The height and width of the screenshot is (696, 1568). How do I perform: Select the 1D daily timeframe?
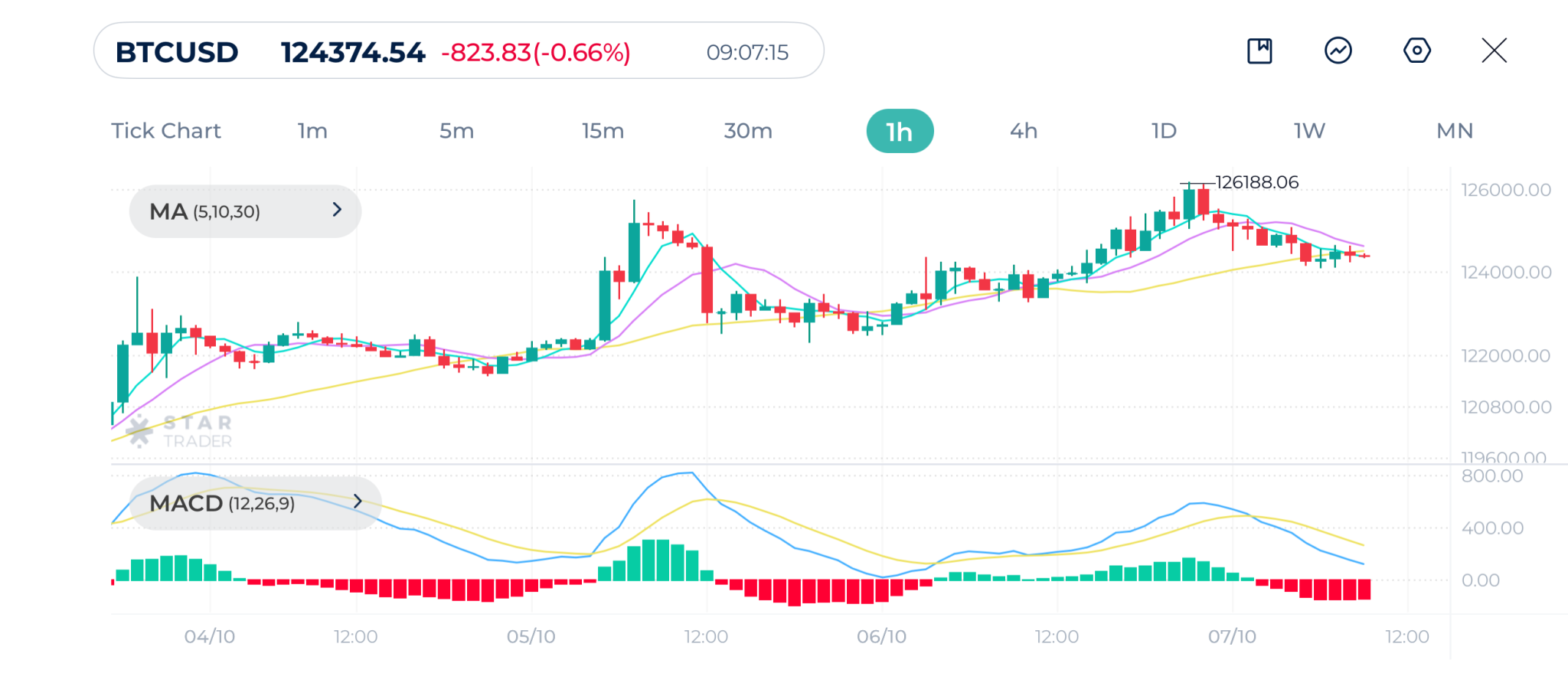1164,131
